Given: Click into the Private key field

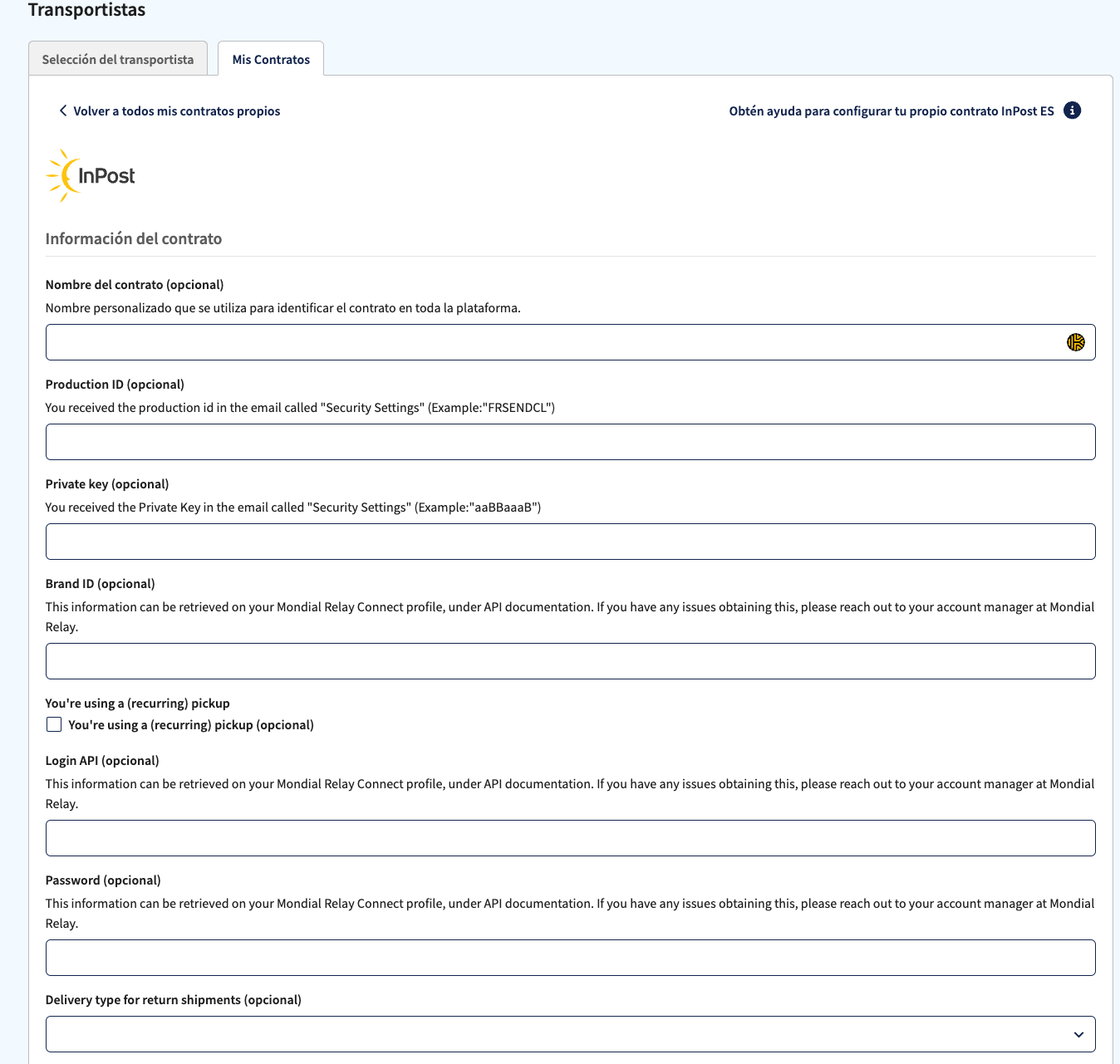Looking at the screenshot, I should pos(570,542).
